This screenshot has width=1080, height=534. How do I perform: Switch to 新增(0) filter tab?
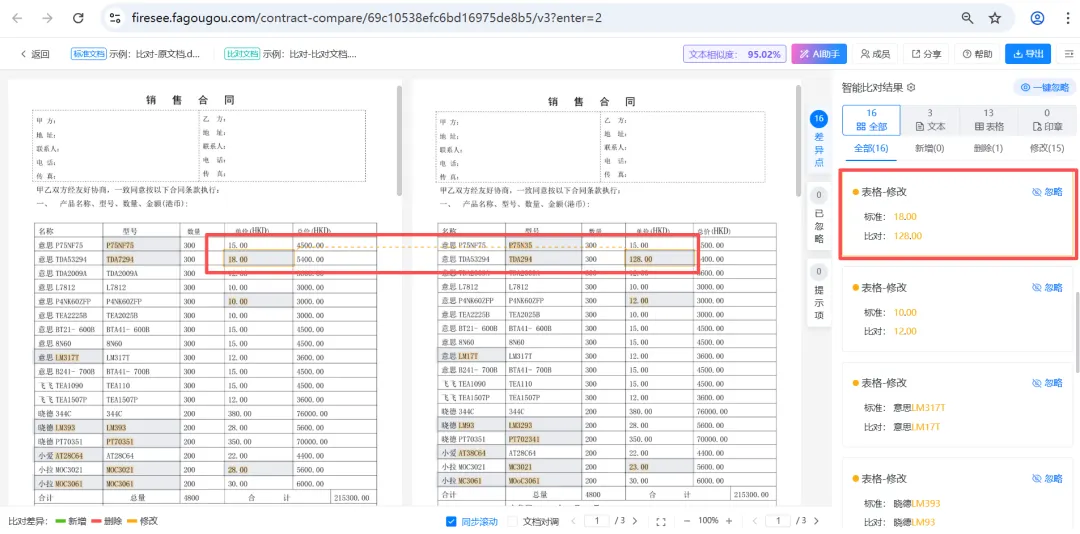coord(929,148)
